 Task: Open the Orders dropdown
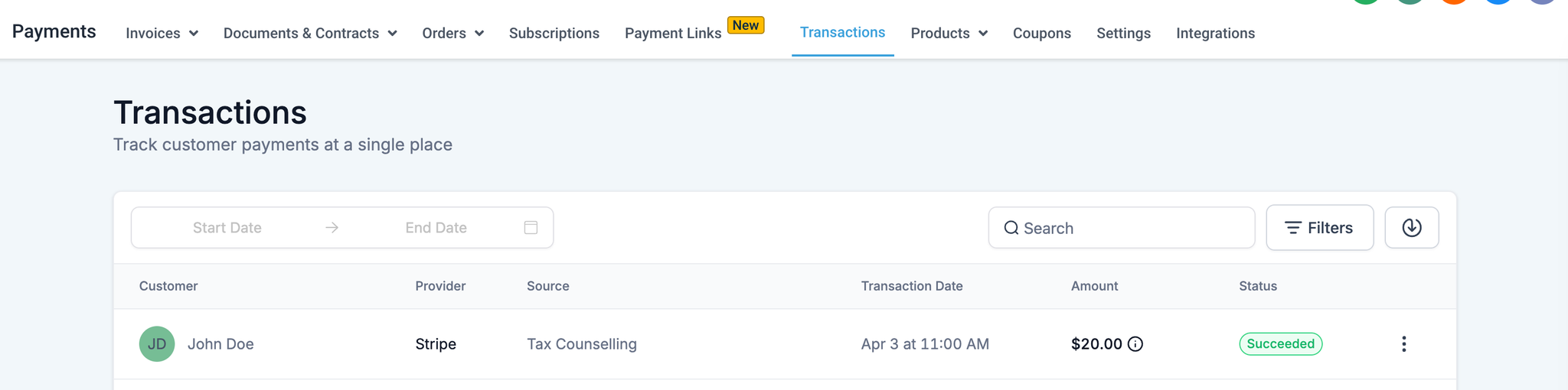tap(453, 34)
